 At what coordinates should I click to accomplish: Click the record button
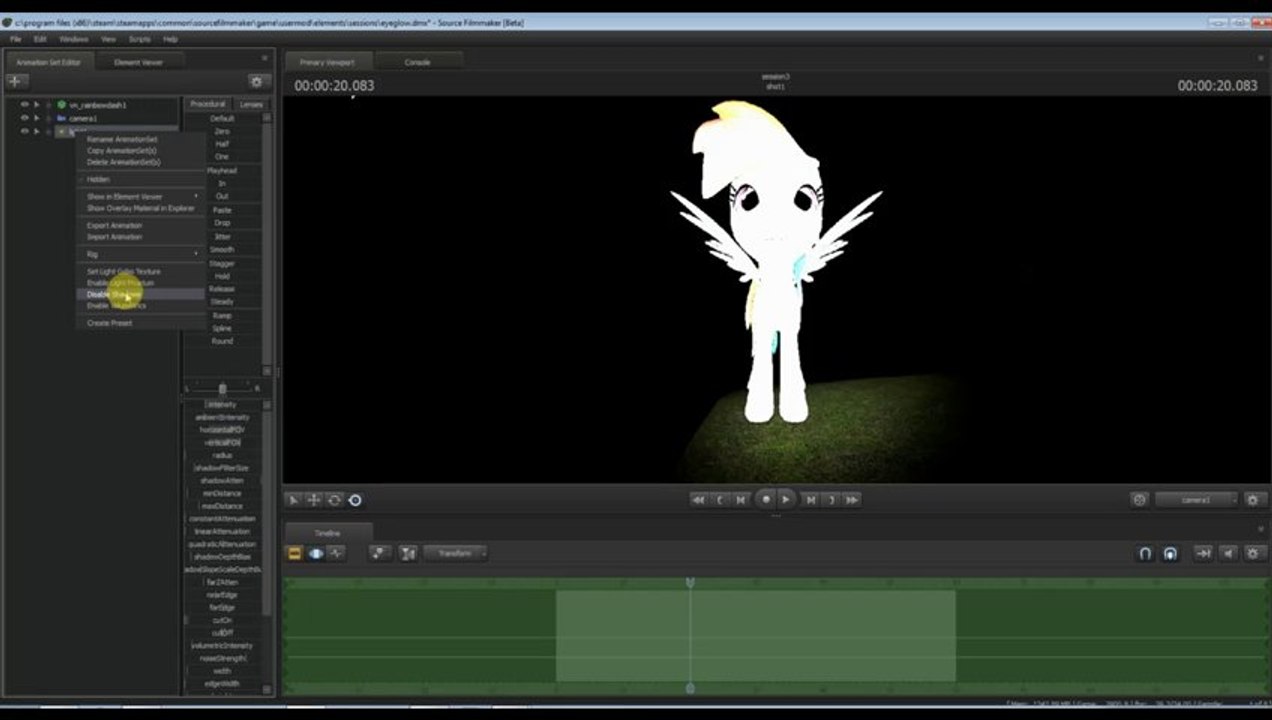pyautogui.click(x=766, y=499)
